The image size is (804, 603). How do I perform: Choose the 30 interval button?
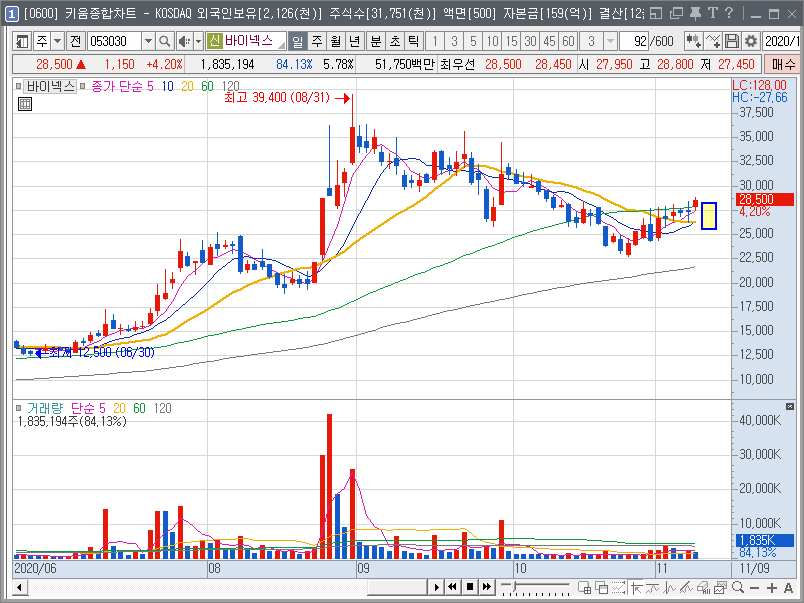tap(530, 41)
